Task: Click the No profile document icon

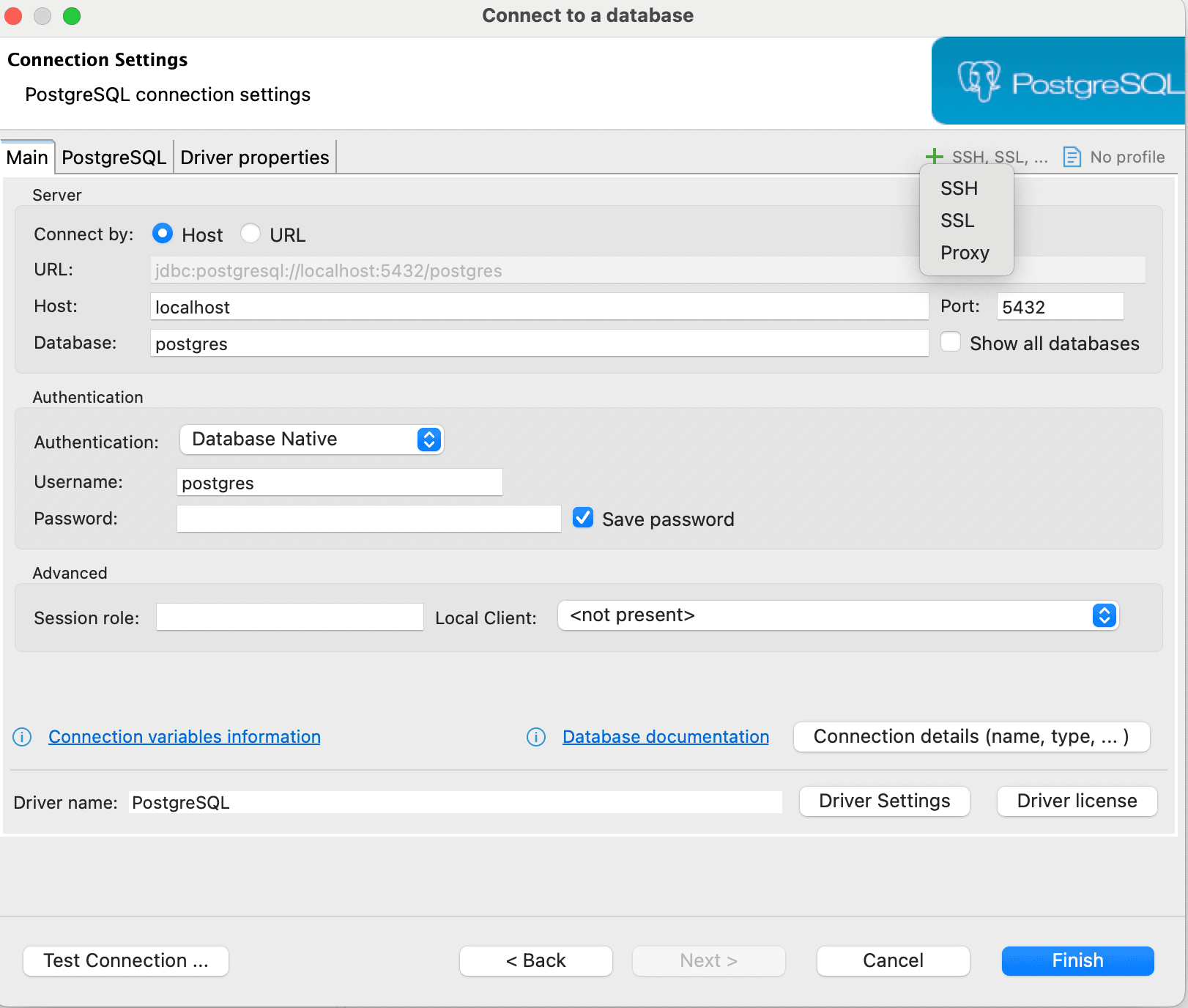Action: coord(1072,157)
